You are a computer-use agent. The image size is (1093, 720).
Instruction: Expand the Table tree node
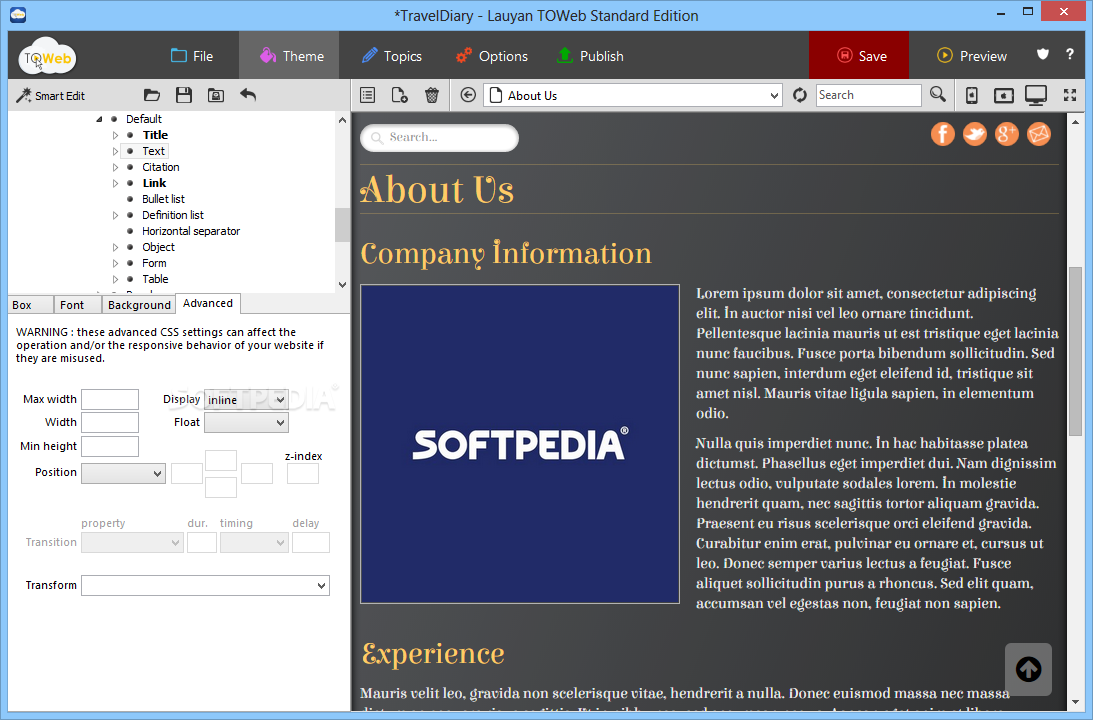(x=115, y=279)
